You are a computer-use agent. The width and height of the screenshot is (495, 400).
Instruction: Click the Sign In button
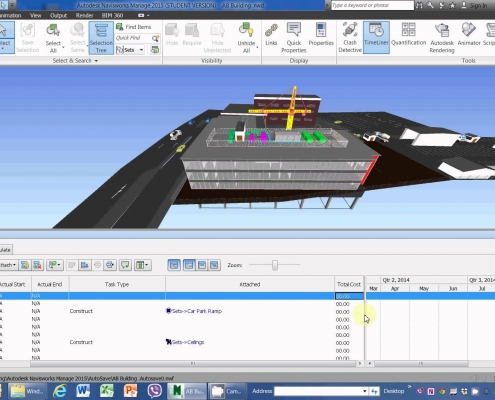point(474,5)
